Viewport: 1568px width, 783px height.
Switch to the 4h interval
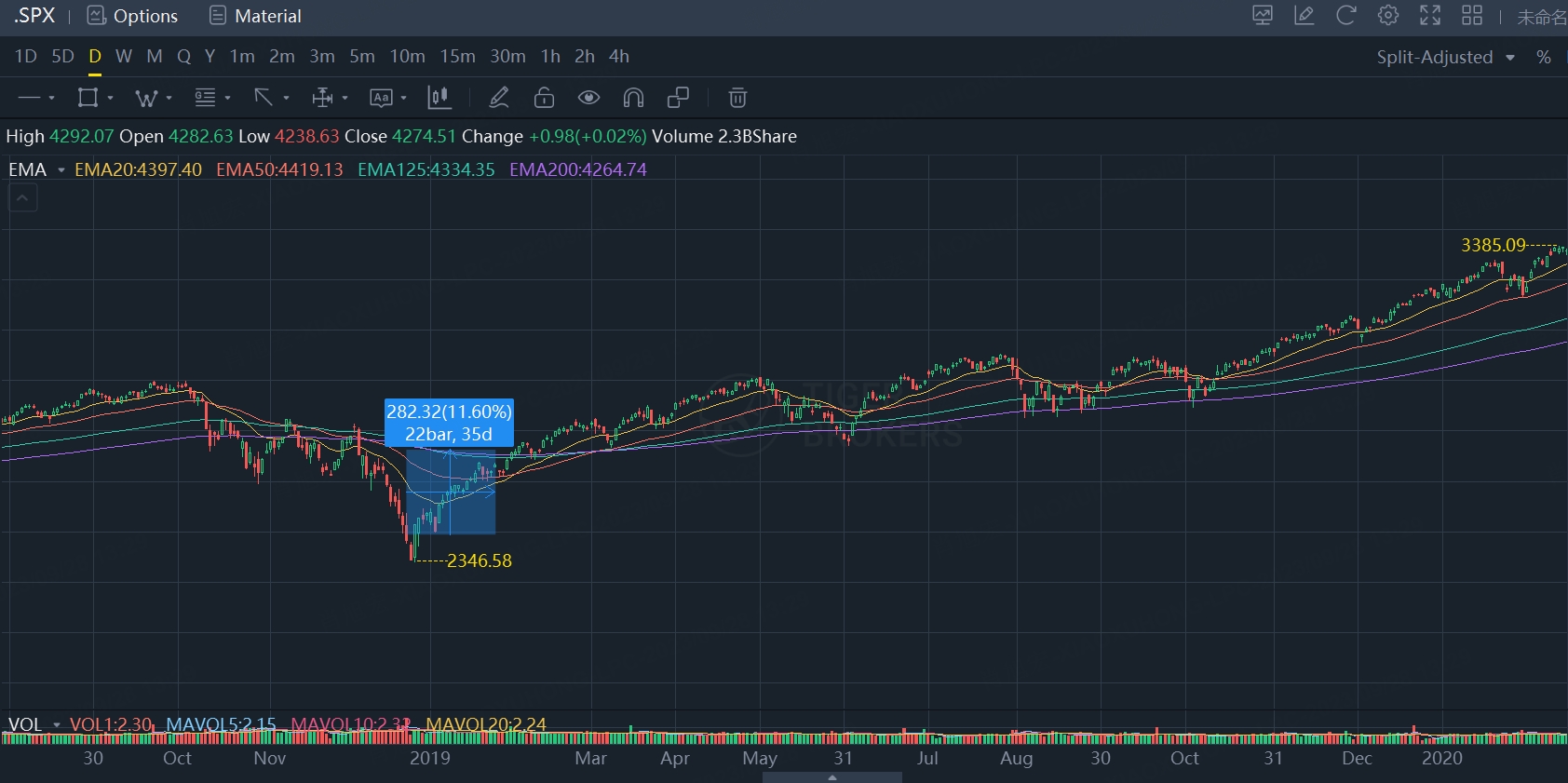(619, 57)
